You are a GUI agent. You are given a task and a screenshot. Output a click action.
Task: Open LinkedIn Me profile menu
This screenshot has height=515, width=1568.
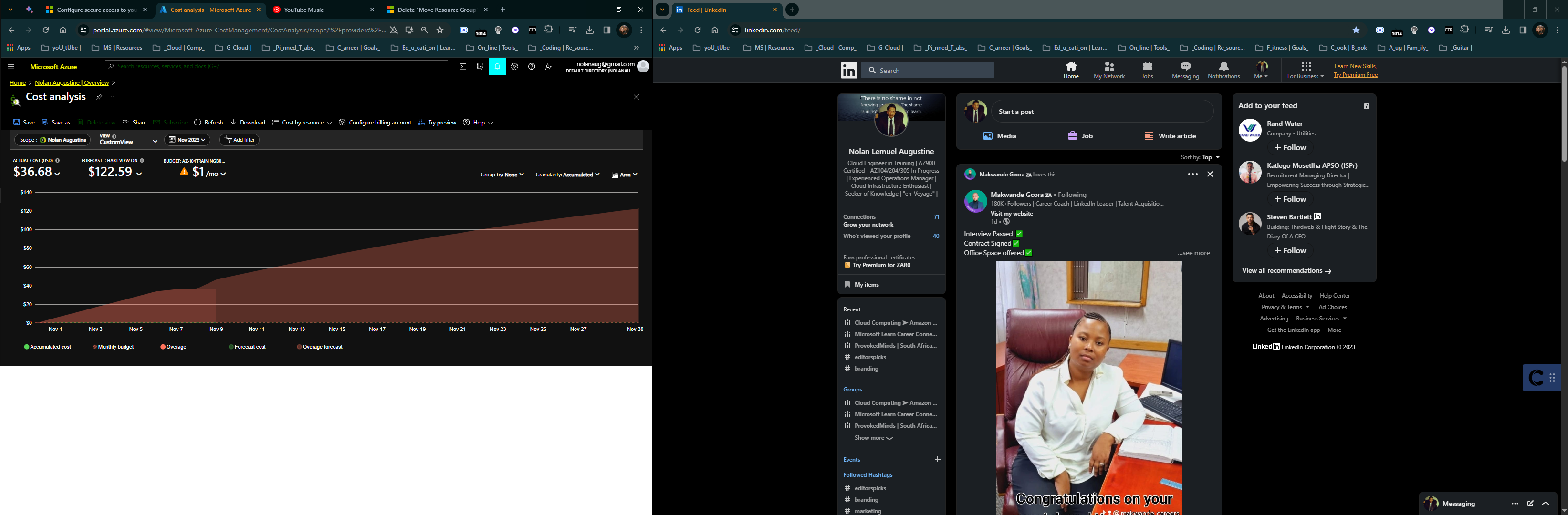1261,71
